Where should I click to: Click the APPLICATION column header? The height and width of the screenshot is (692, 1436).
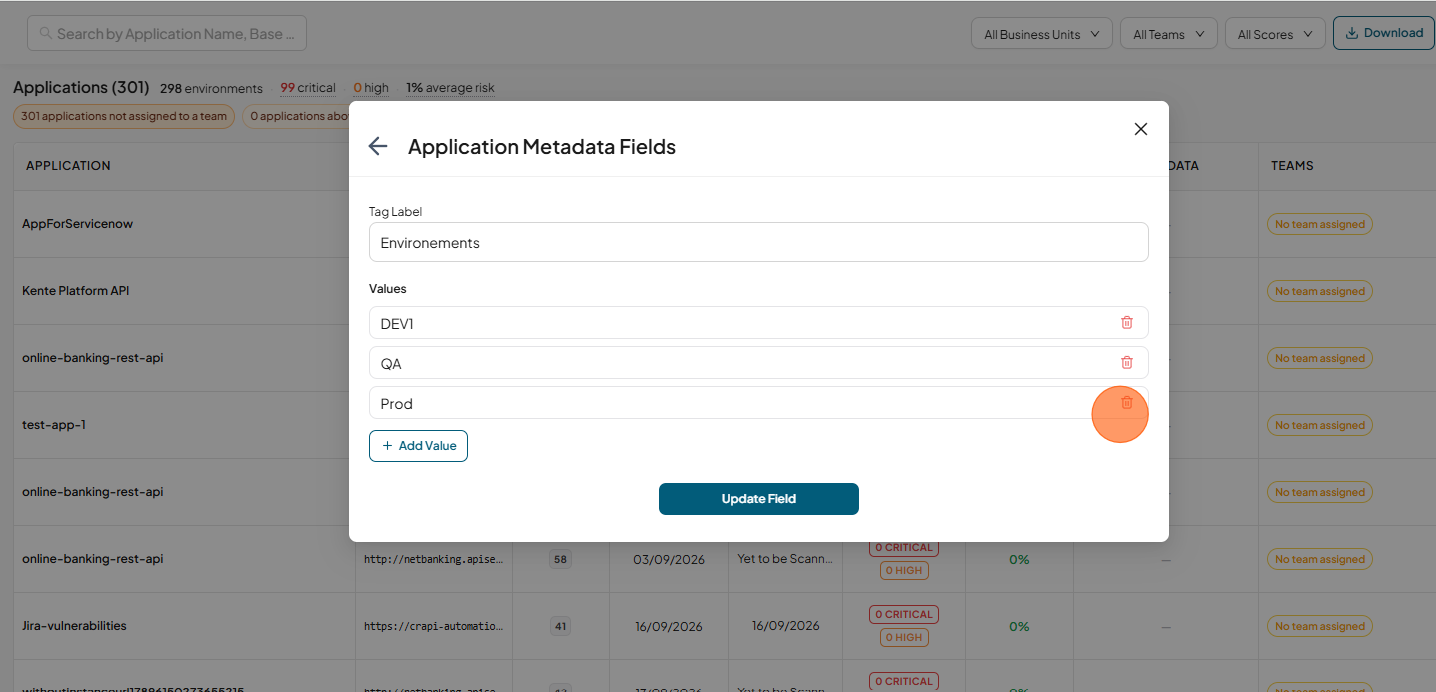click(68, 165)
